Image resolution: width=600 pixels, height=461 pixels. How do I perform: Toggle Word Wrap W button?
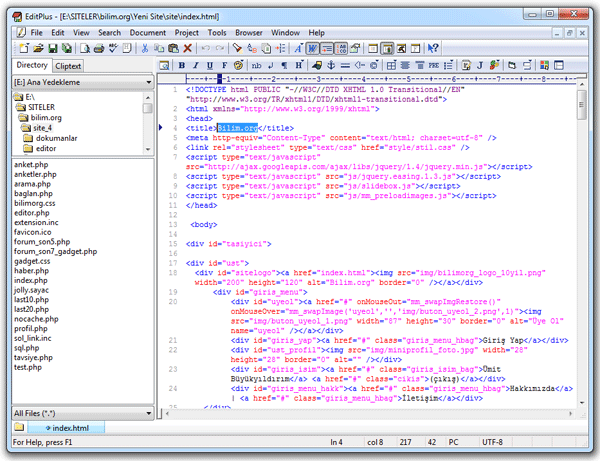[x=312, y=48]
